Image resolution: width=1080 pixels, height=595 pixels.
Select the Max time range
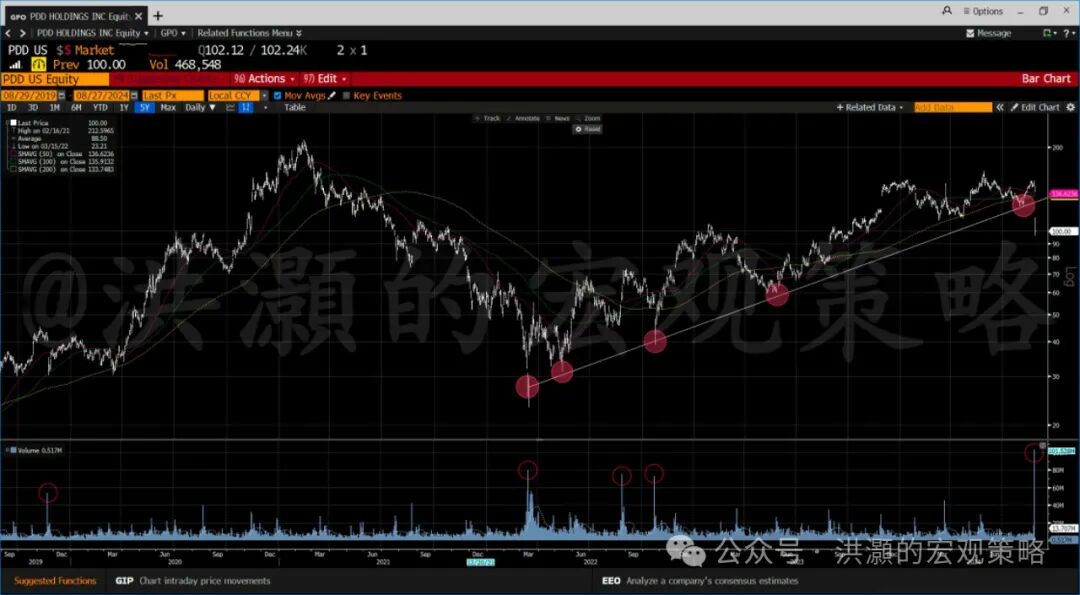[168, 107]
